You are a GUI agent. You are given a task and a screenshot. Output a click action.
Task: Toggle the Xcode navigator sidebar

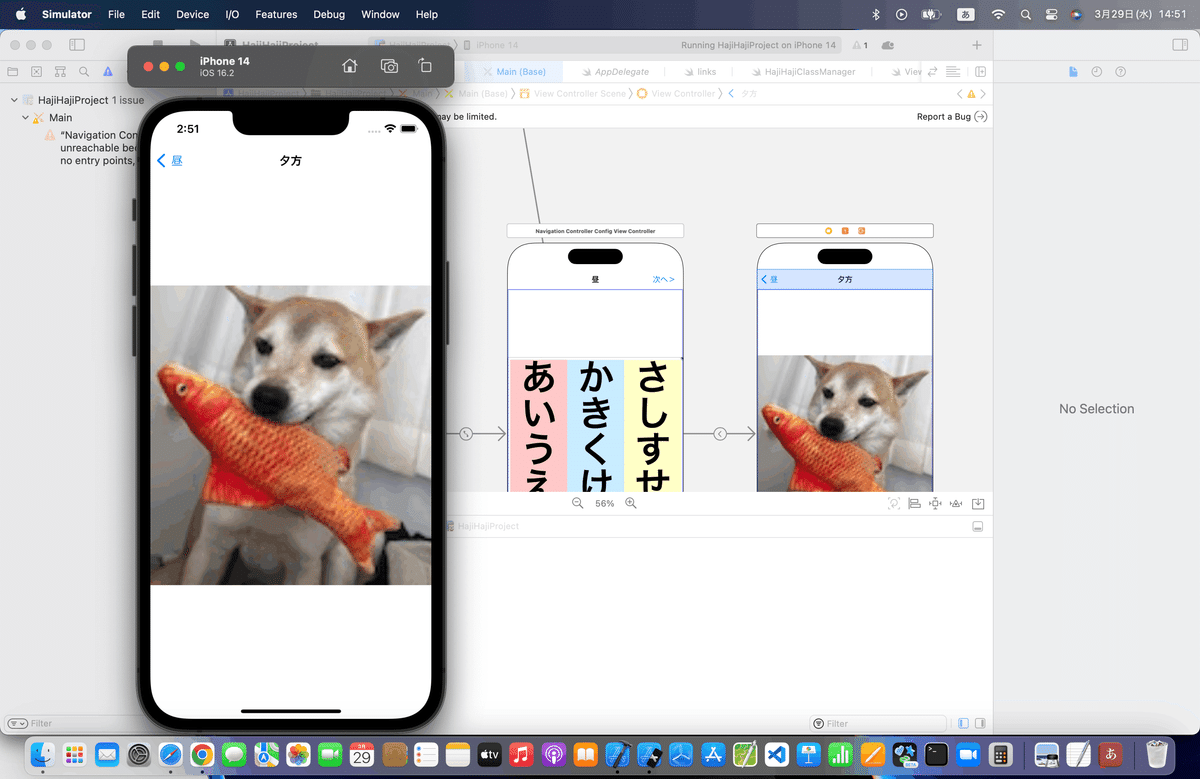77,45
